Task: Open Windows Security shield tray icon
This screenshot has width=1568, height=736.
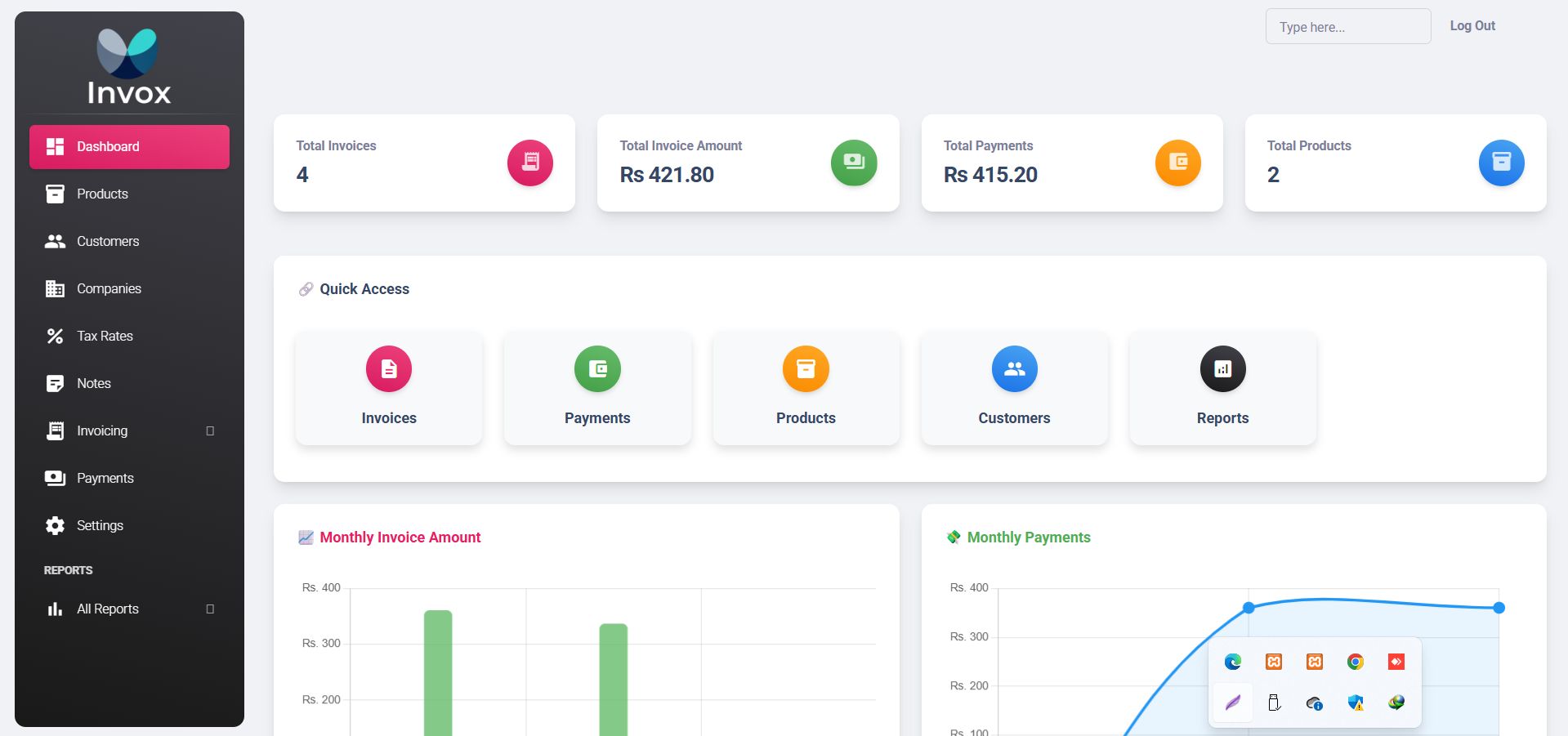Action: (1356, 703)
